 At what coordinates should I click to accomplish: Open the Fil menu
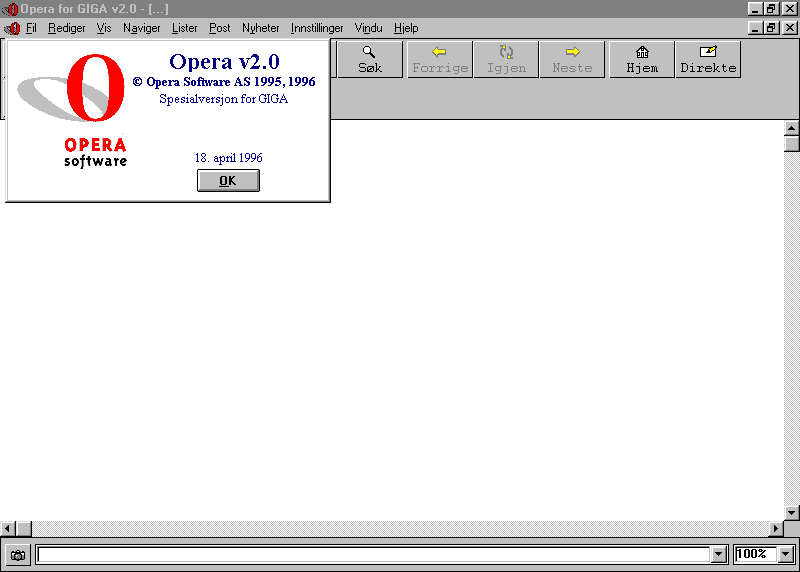[31, 28]
